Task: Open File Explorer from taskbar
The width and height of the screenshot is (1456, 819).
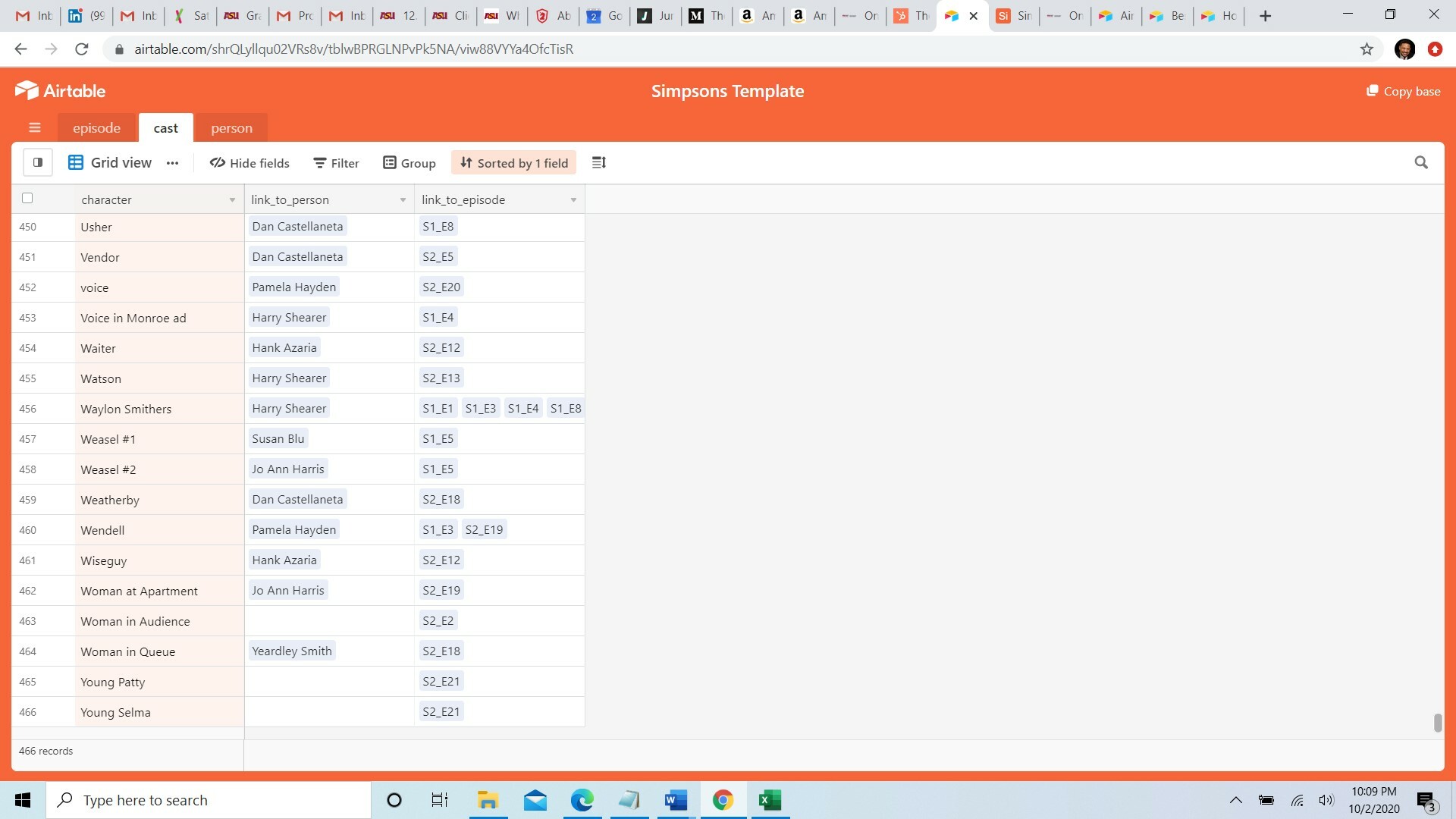Action: [487, 800]
